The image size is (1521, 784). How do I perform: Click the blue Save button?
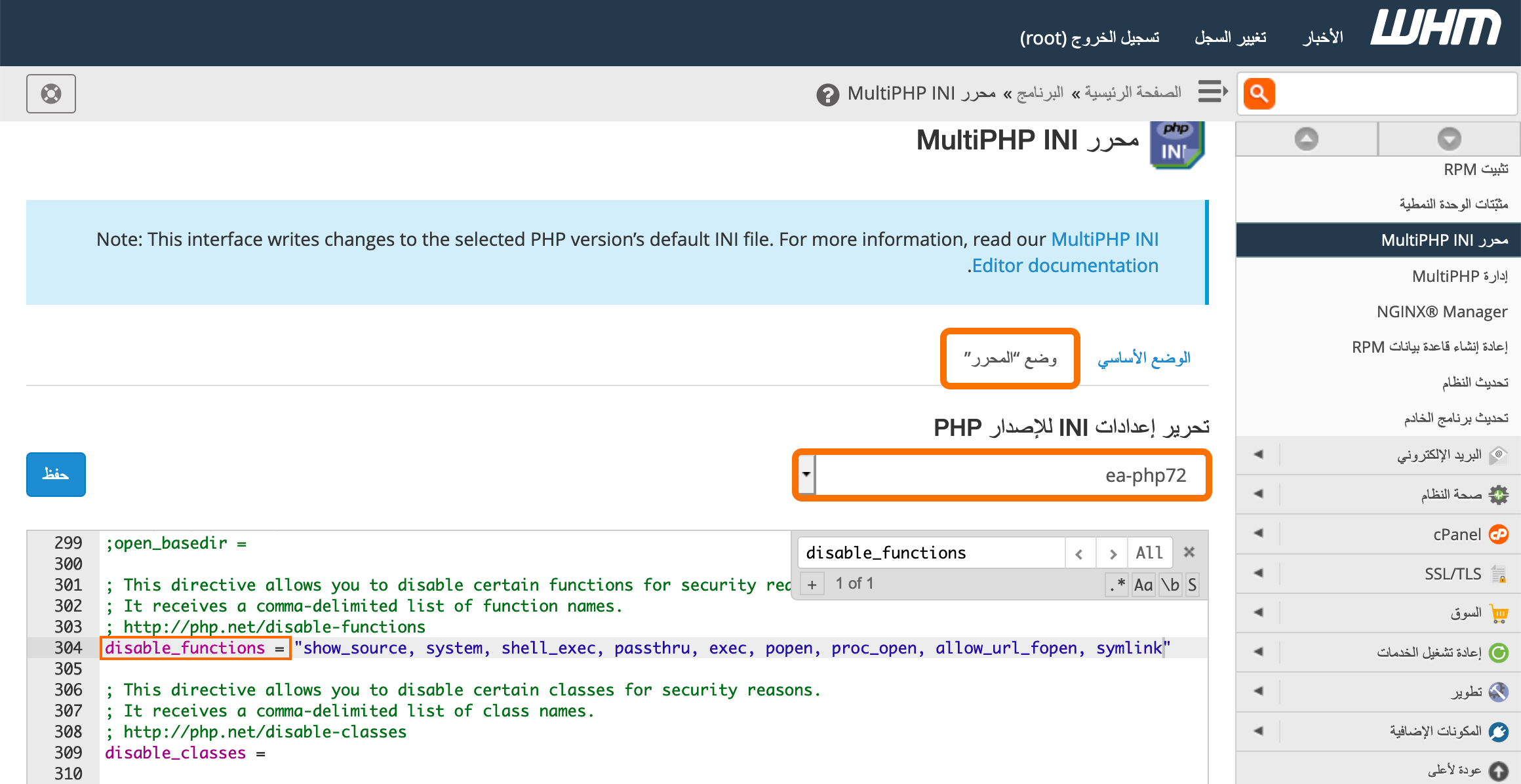pos(56,474)
